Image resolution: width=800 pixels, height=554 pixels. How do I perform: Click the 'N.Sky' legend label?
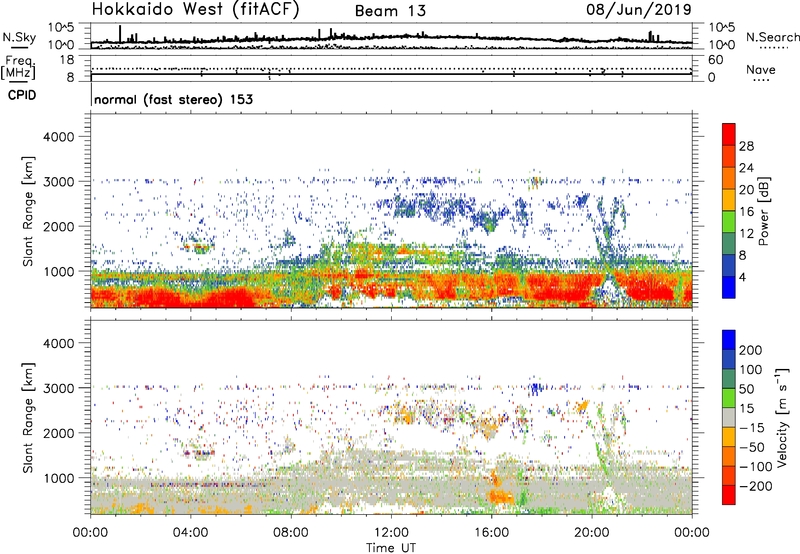(x=19, y=37)
